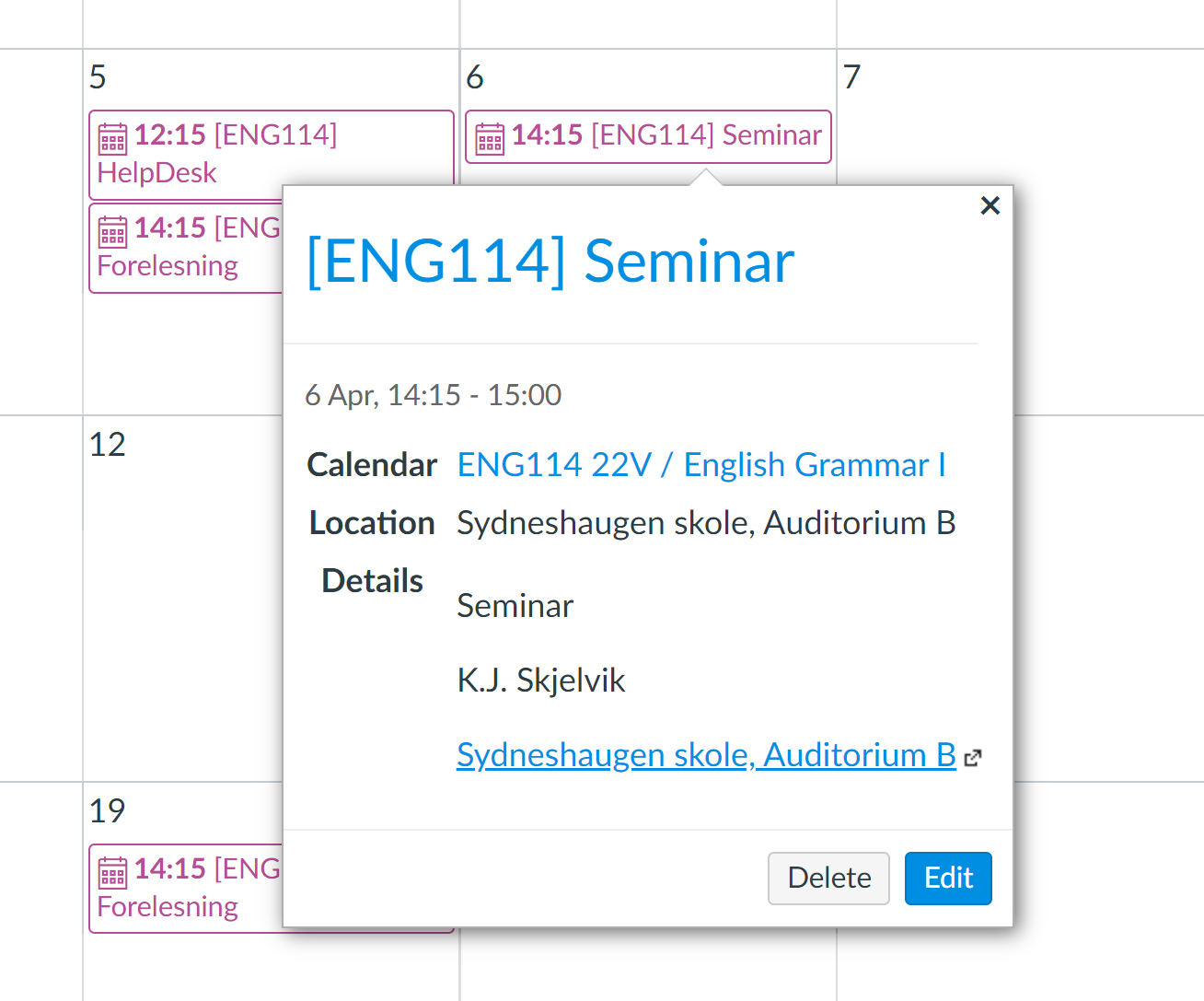The width and height of the screenshot is (1204, 1001).
Task: Delete the ENG114 Seminar event
Action: pos(828,878)
